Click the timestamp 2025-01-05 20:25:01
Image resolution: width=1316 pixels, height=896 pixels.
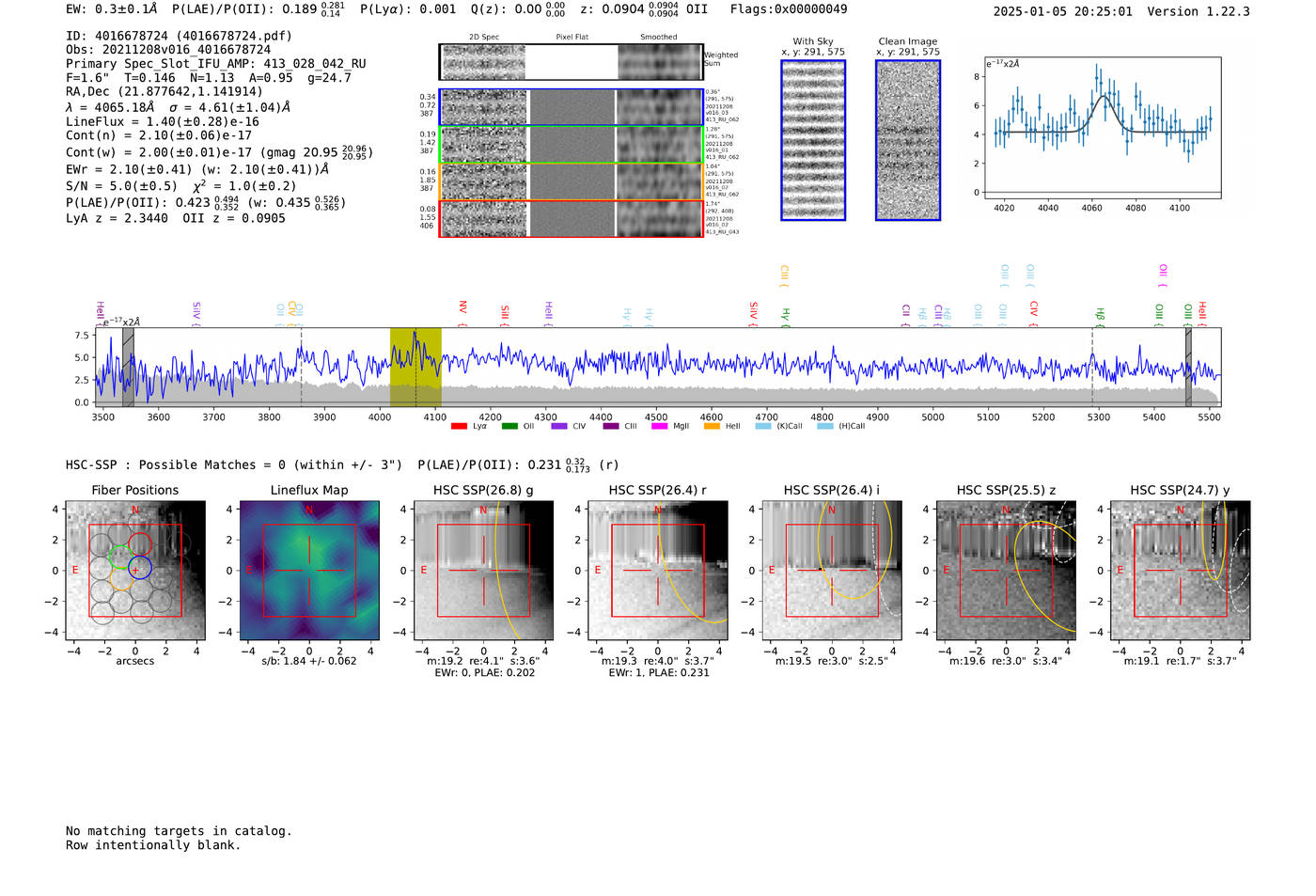(1062, 11)
